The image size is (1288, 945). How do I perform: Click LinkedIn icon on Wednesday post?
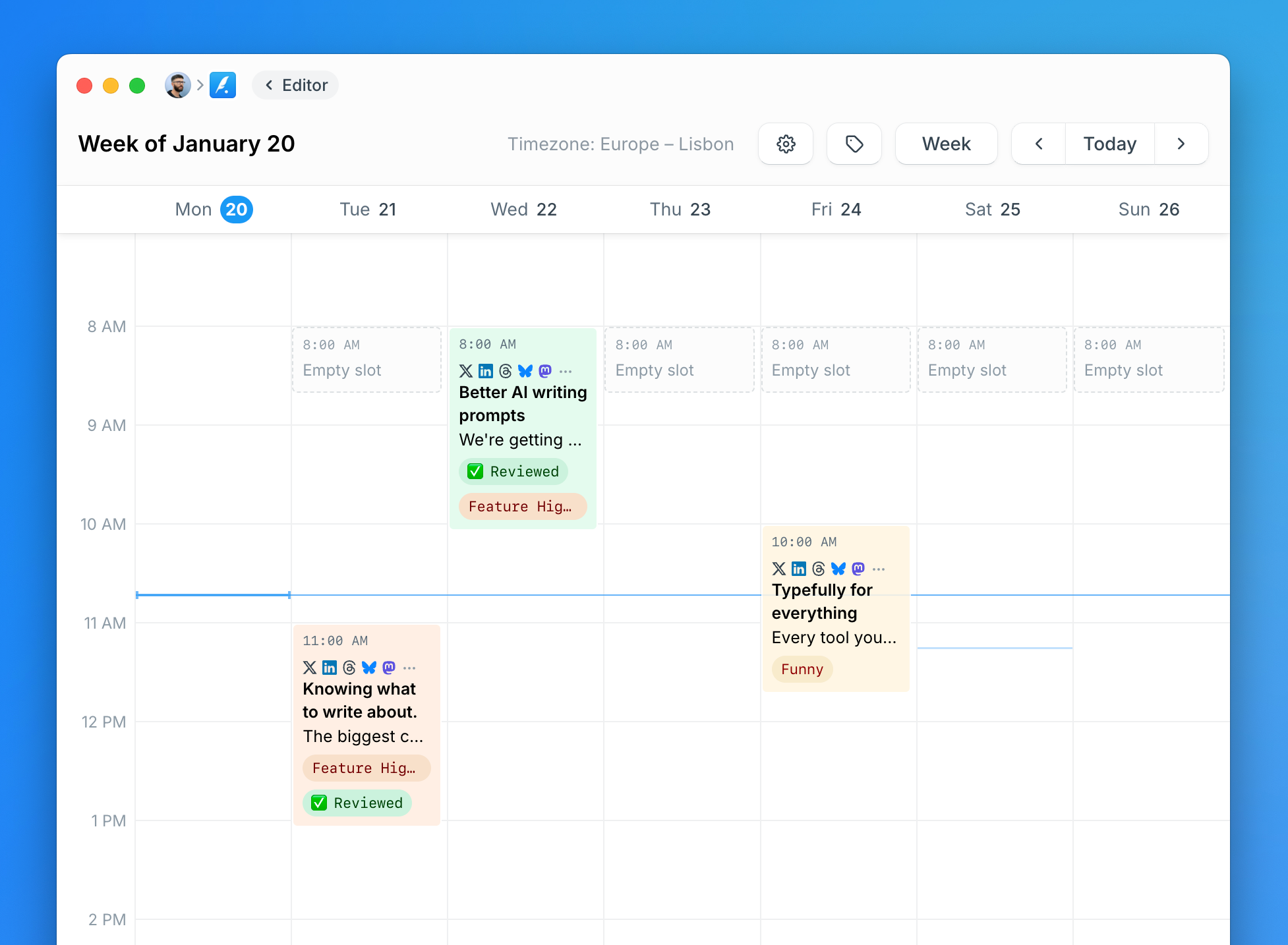tap(486, 371)
